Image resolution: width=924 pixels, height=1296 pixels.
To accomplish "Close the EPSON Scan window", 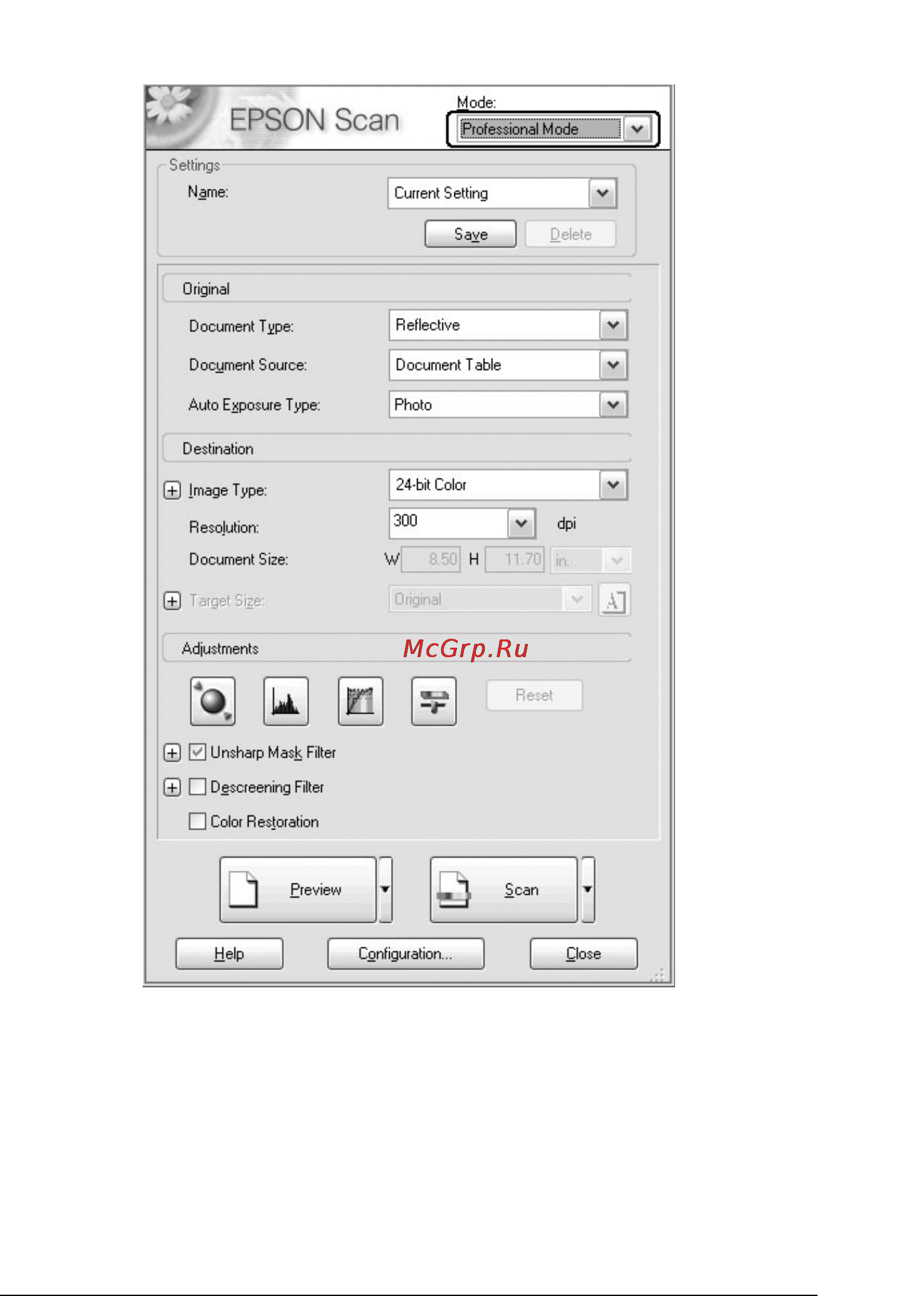I will (584, 954).
